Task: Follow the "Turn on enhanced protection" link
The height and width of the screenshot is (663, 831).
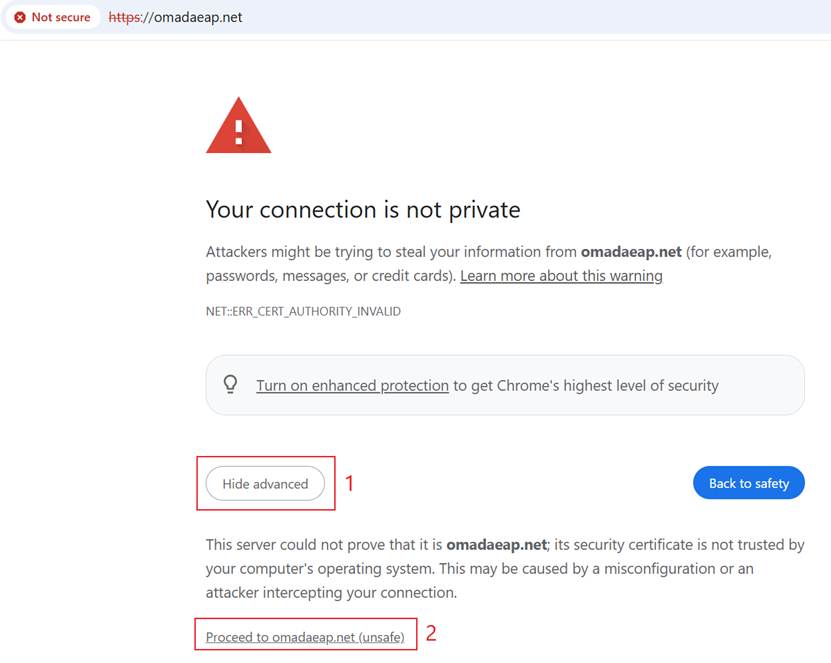Action: [x=351, y=385]
